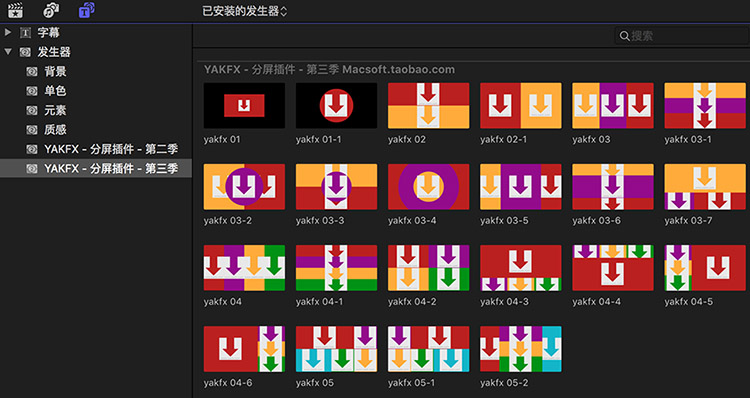
Task: Open the Libraries sidebar clapperboard icon
Action: (15, 10)
